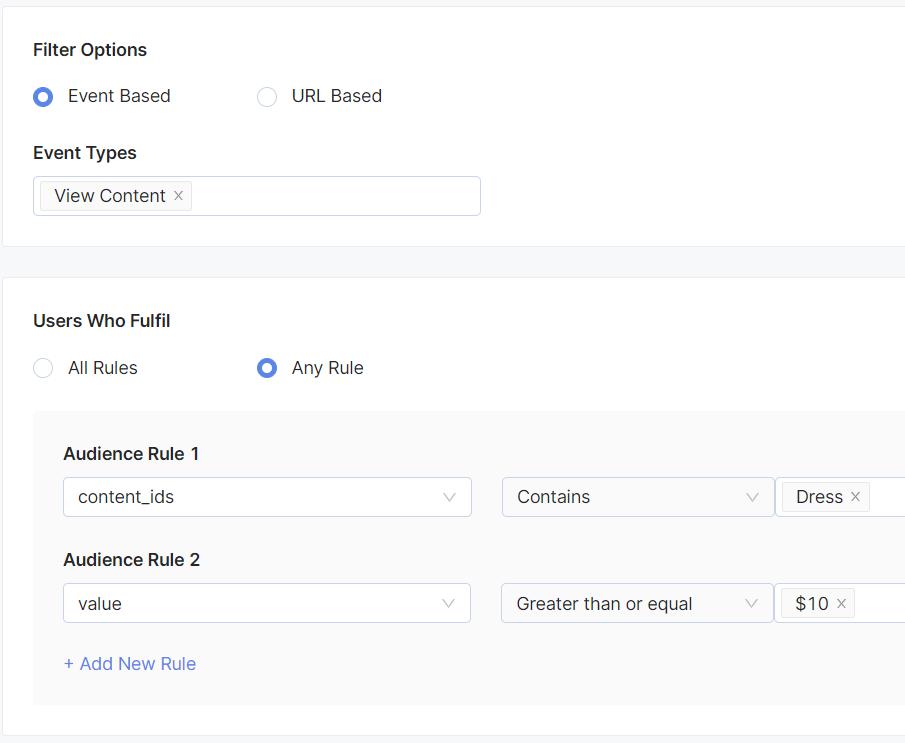905x743 pixels.
Task: Remove the View Content event tag
Action: (178, 196)
